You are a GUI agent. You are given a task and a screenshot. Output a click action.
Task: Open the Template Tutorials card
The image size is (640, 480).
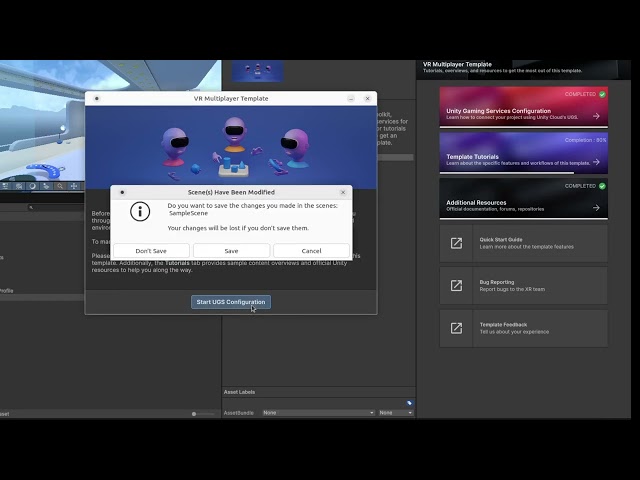point(524,152)
